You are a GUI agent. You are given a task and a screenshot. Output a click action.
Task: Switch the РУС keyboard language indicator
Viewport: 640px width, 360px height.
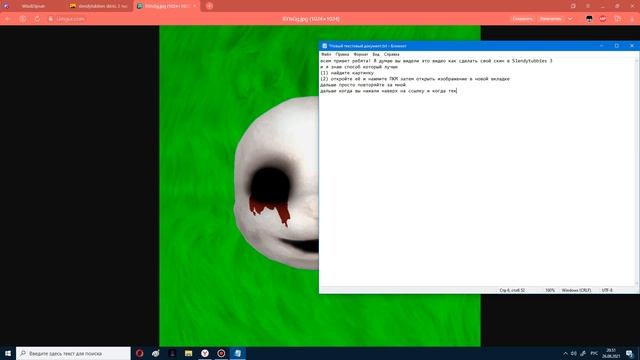coord(594,353)
